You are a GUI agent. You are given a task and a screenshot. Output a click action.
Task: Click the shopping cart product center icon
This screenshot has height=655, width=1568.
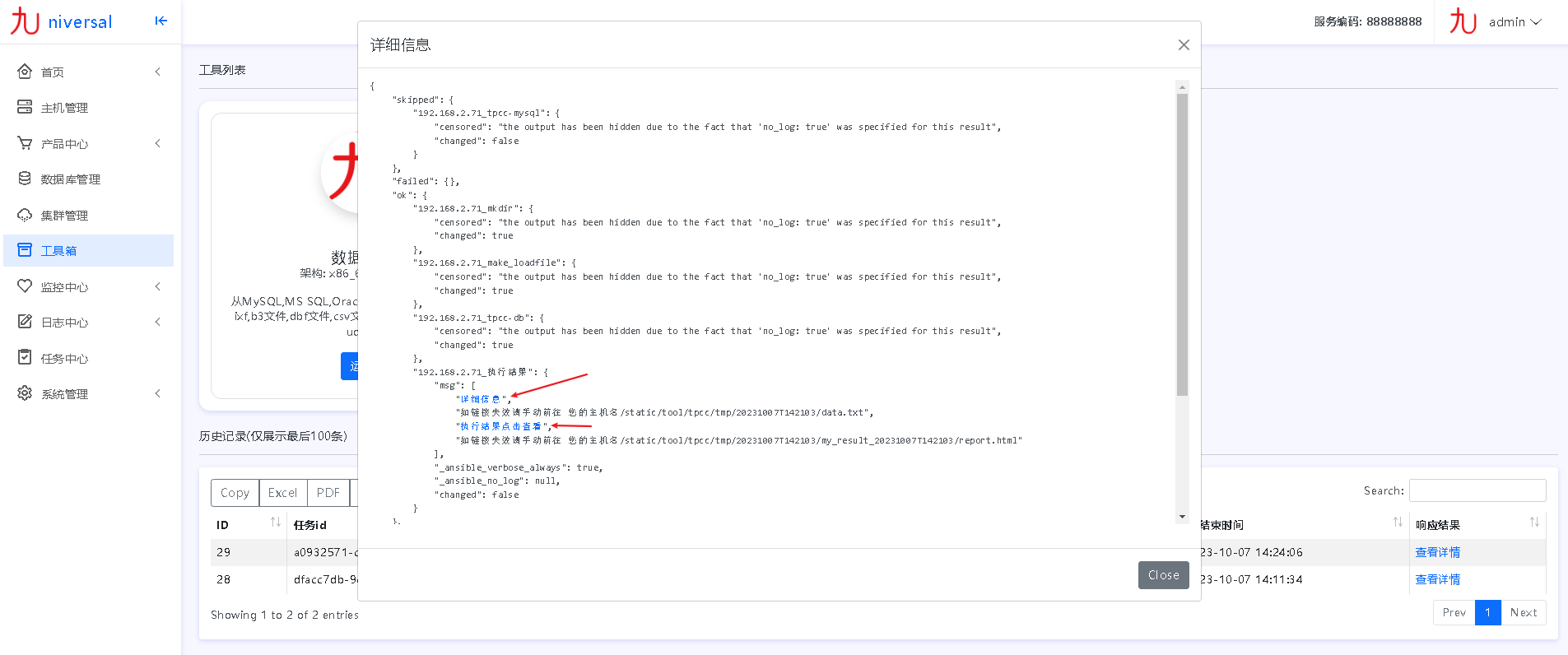coord(25,143)
